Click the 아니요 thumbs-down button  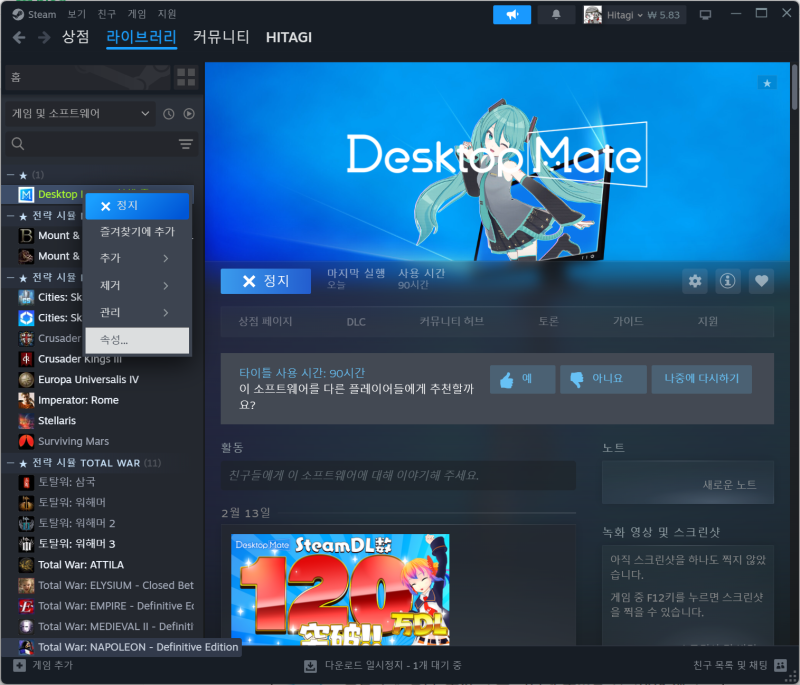[603, 379]
